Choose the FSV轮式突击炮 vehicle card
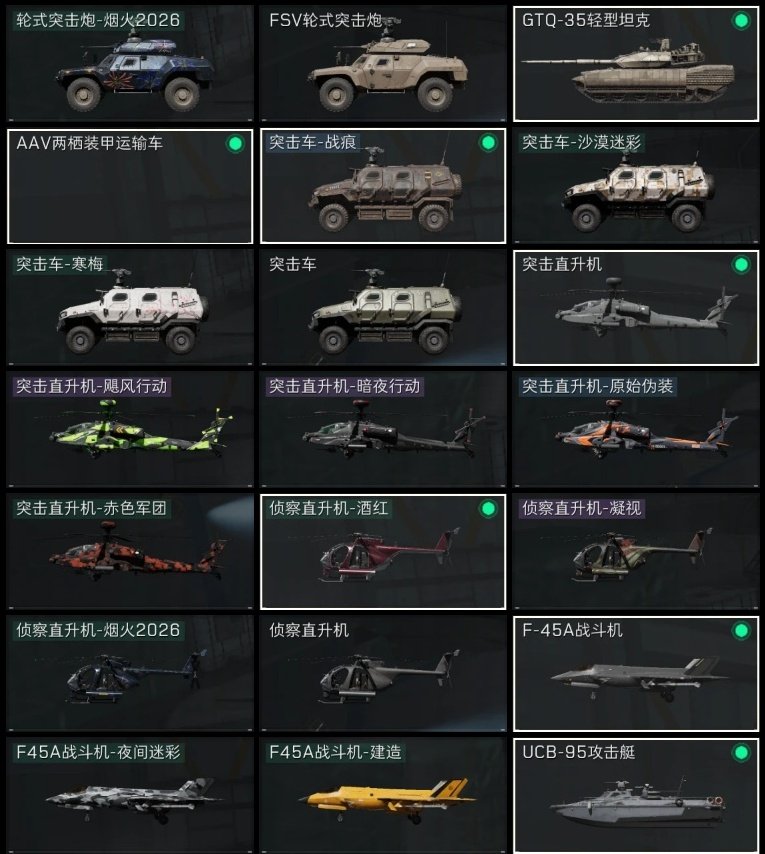 pos(383,64)
